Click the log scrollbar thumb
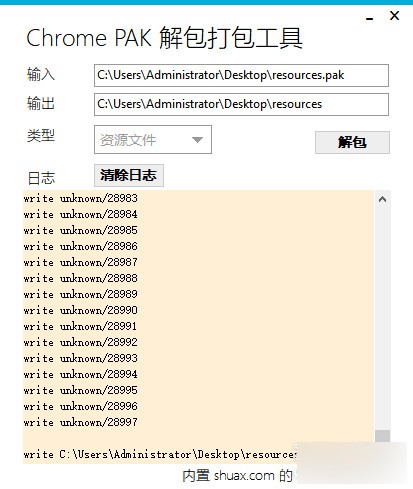The image size is (413, 489). [x=382, y=436]
